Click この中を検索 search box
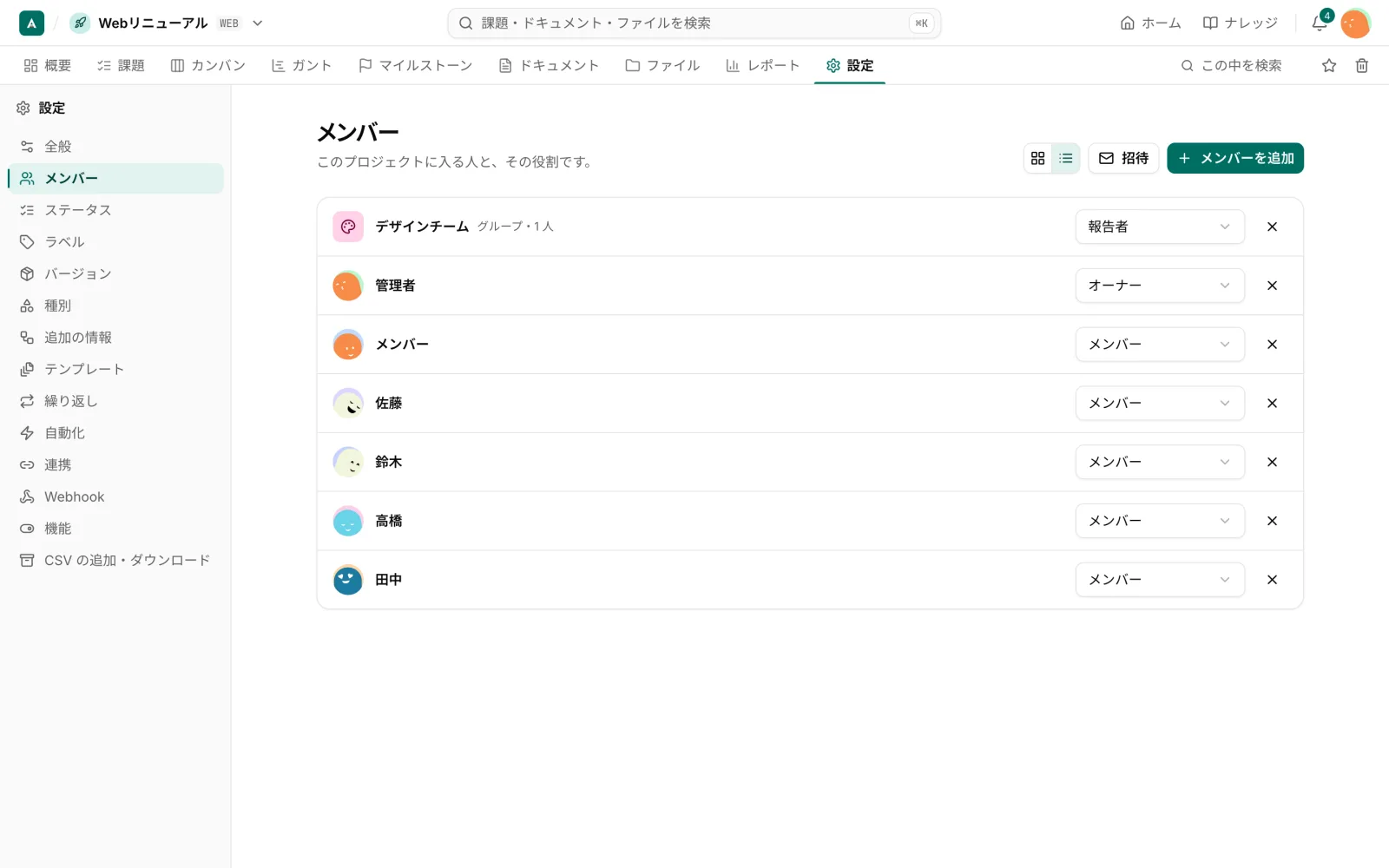This screenshot has width=1389, height=868. (x=1232, y=65)
